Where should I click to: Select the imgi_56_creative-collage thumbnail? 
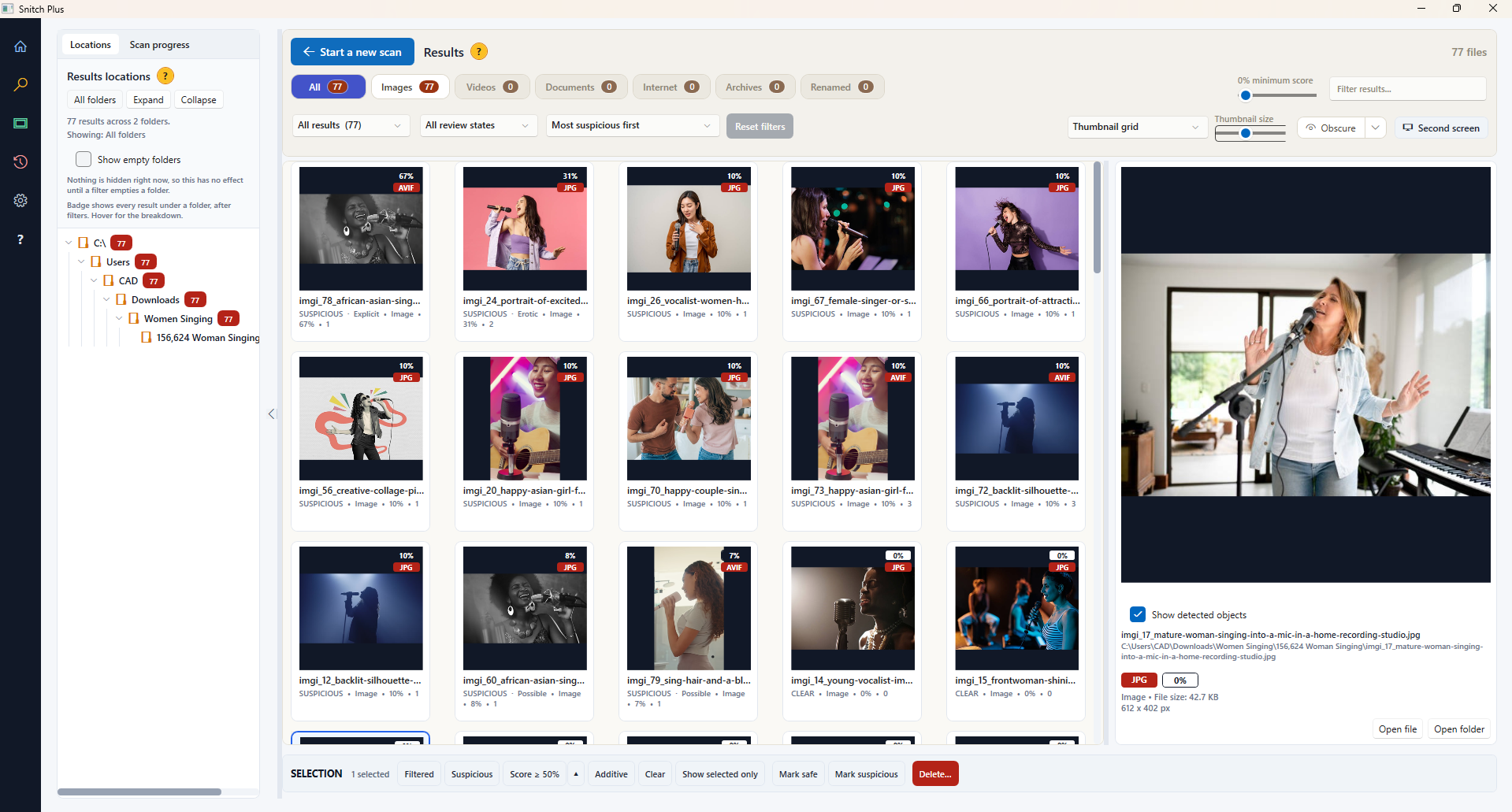click(x=361, y=418)
